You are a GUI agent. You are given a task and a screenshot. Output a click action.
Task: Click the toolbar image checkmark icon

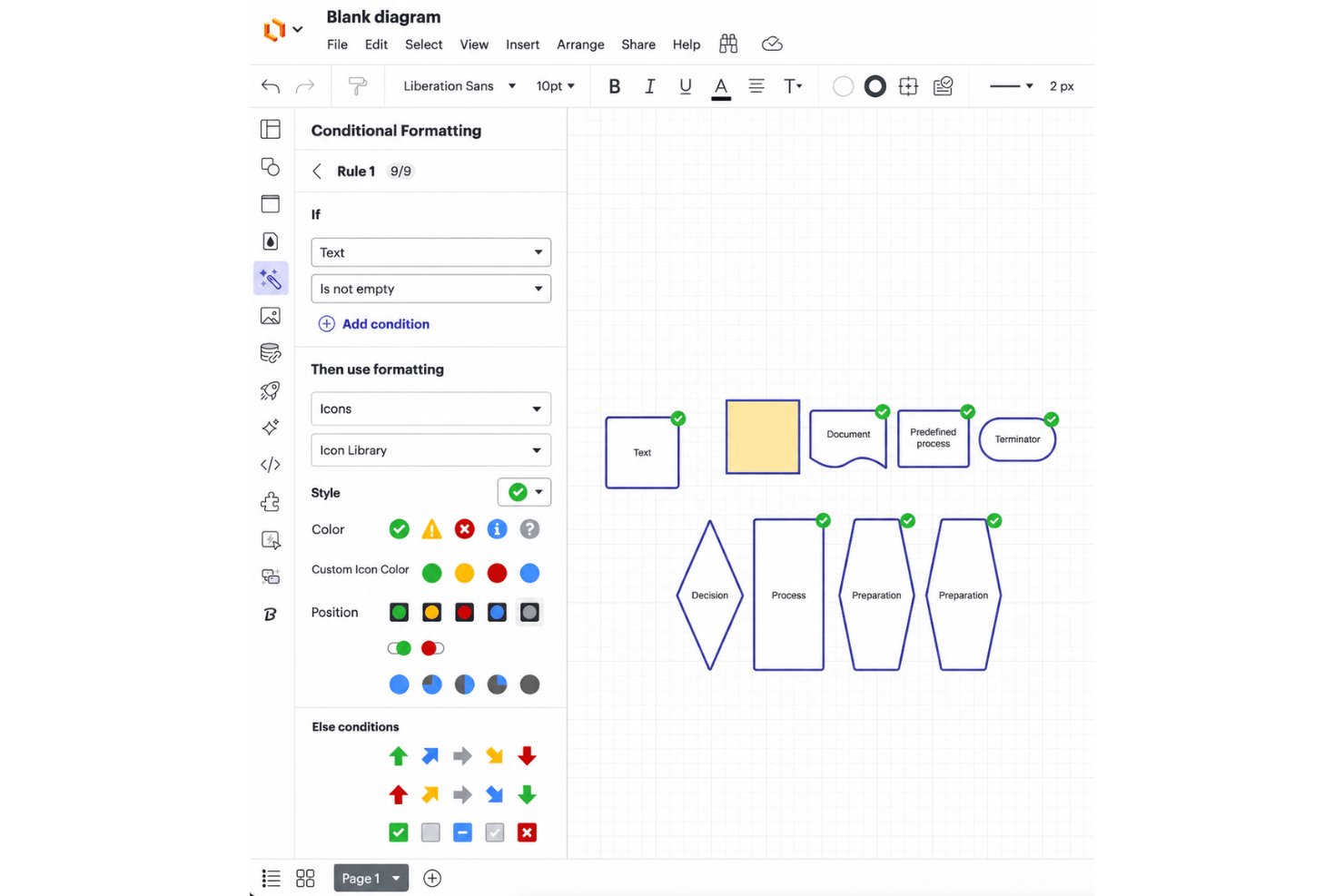pos(944,86)
